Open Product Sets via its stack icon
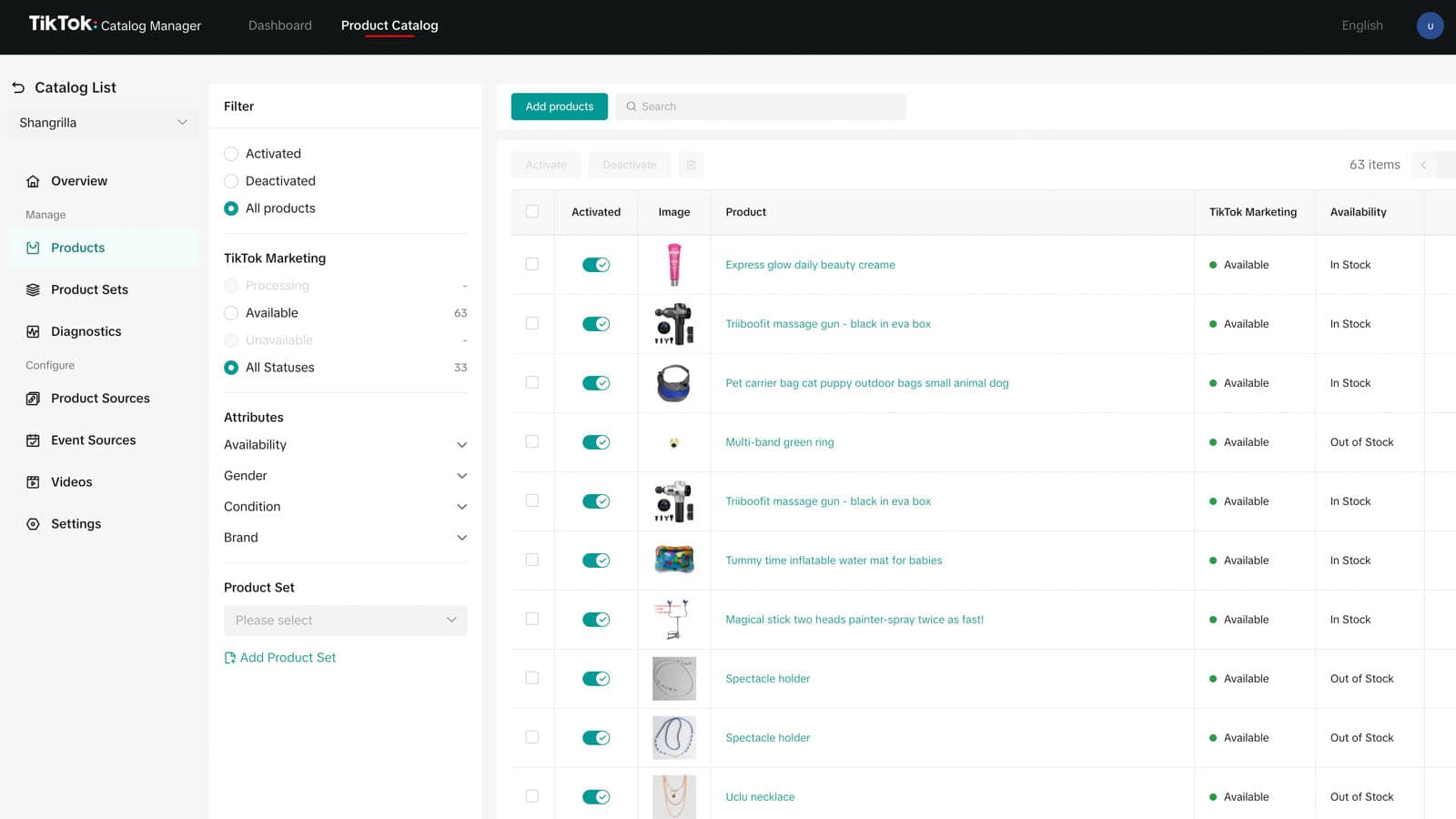Screen dimensions: 1456x819 pyautogui.click(x=33, y=289)
